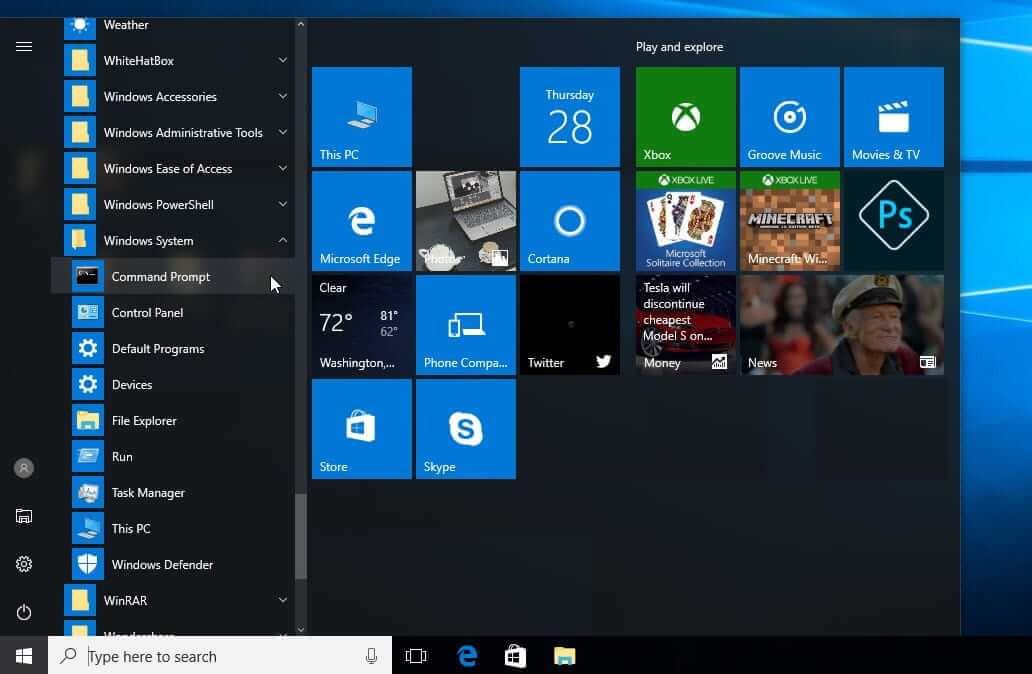Open Settings gear in Start sidebar
The width and height of the screenshot is (1032, 674).
click(24, 564)
